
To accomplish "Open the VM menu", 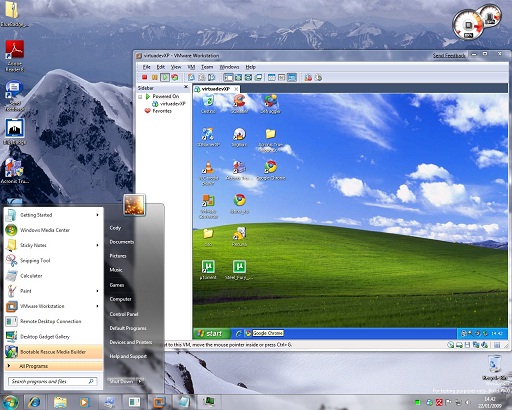I will click(191, 67).
